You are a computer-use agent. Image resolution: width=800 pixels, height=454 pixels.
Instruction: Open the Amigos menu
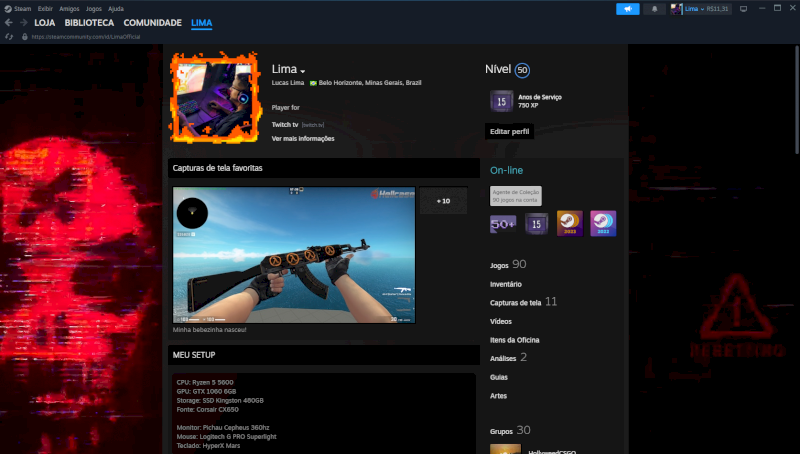(69, 8)
